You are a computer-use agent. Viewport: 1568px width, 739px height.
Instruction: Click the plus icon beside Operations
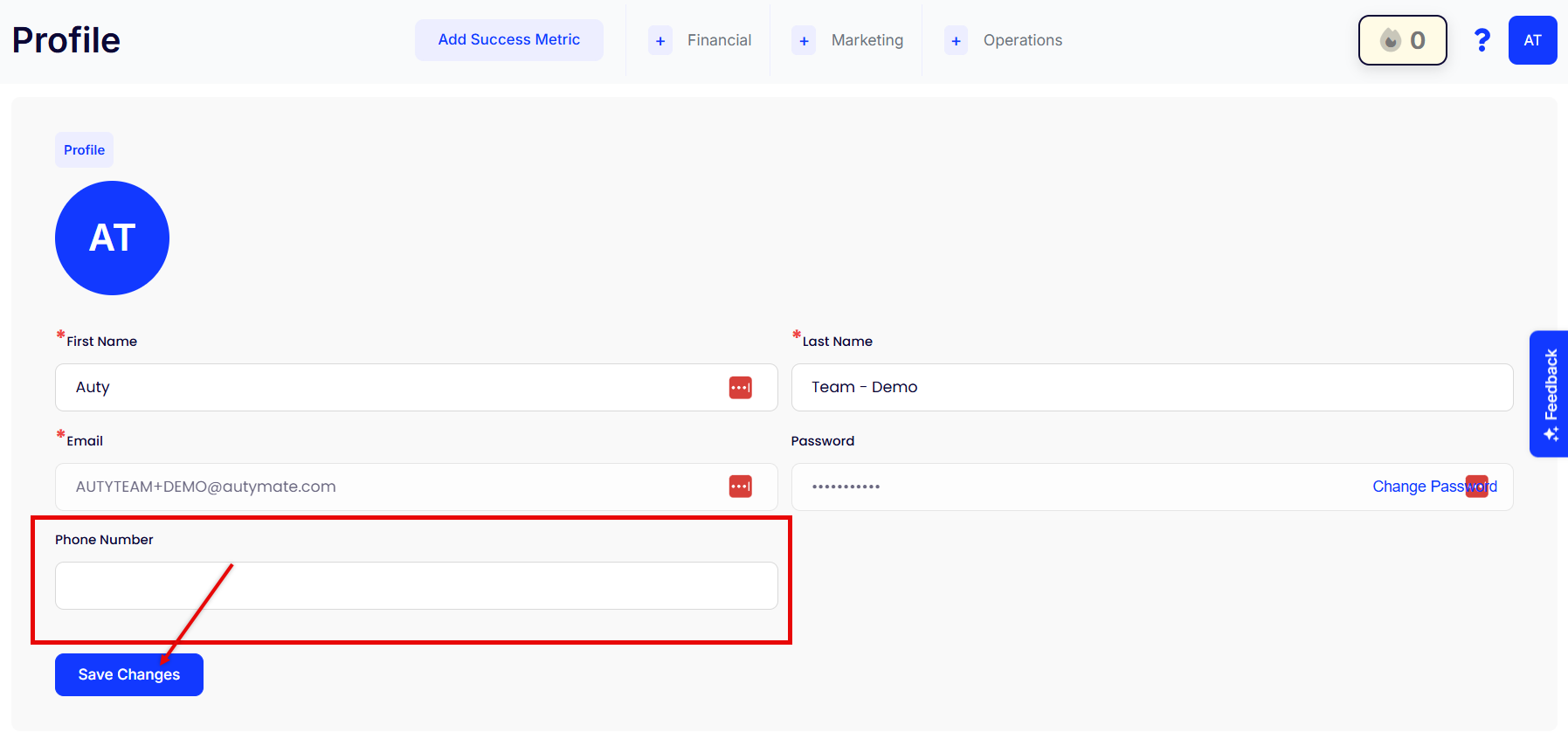click(956, 41)
